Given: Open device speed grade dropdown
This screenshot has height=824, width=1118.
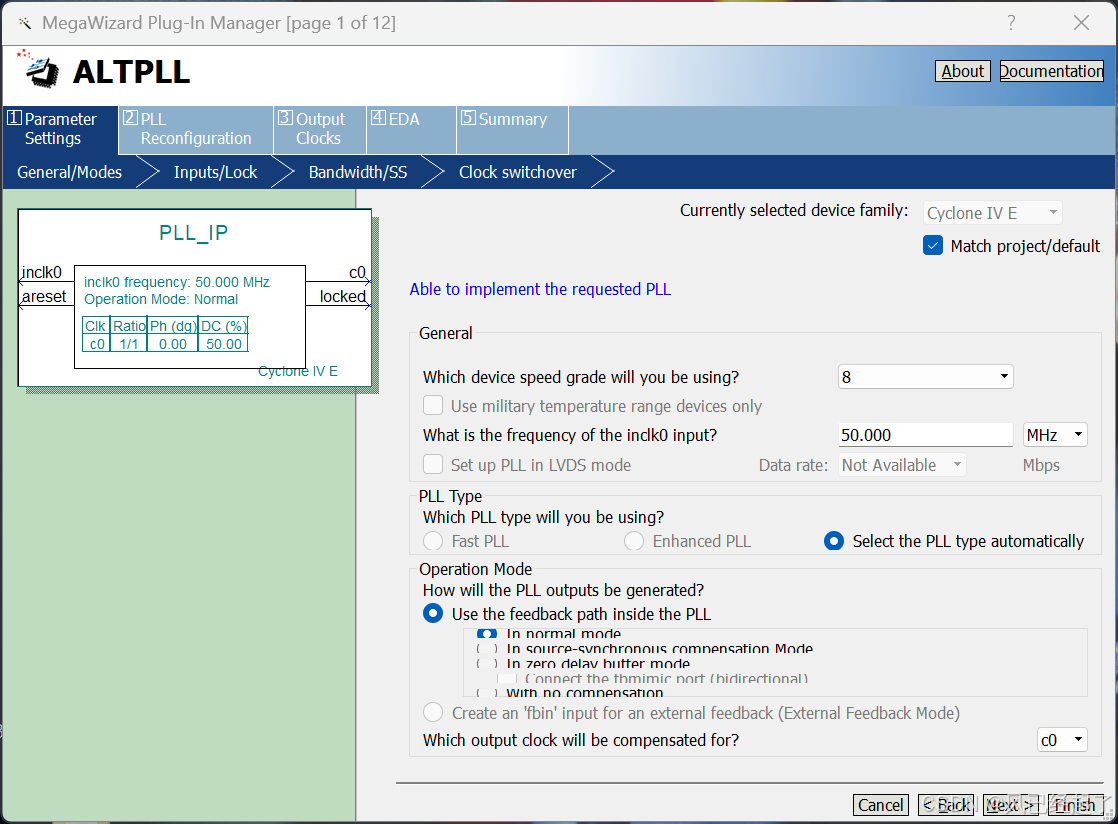Looking at the screenshot, I should [x=925, y=376].
